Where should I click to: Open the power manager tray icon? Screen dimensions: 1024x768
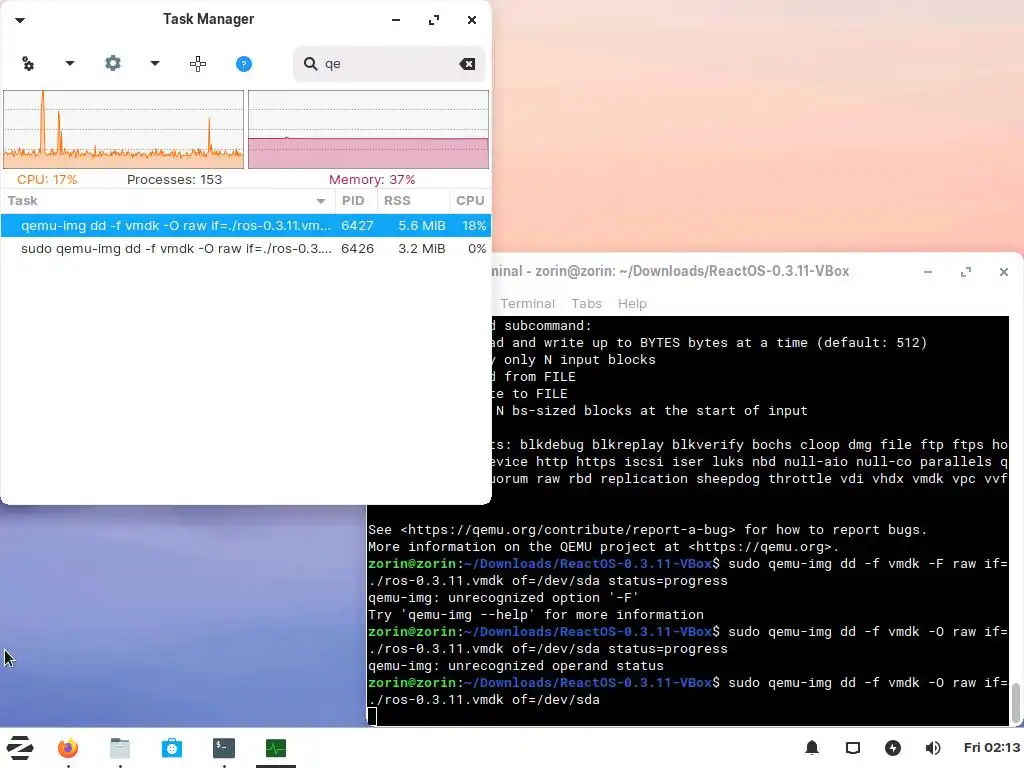click(893, 748)
